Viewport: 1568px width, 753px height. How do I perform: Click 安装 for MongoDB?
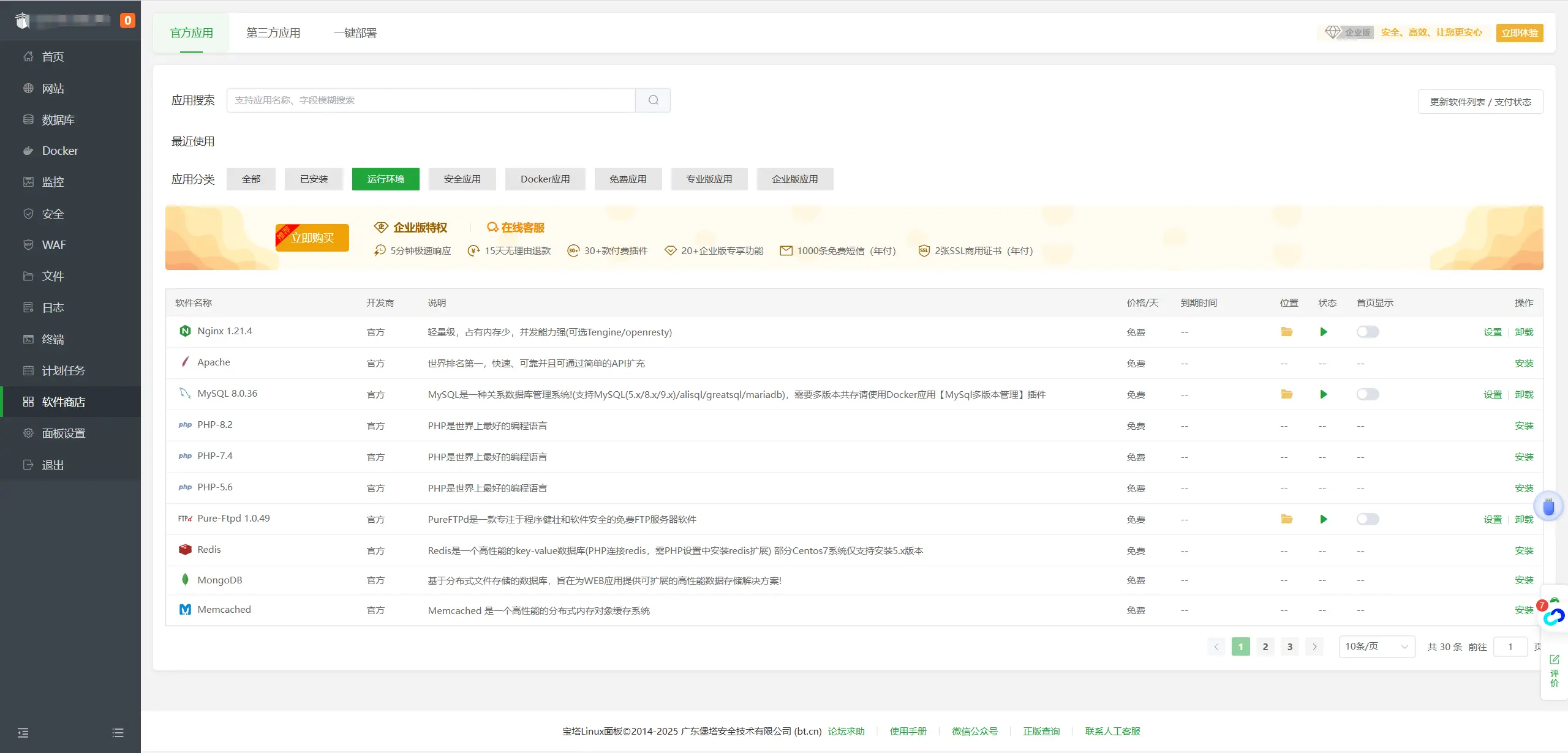[x=1524, y=580]
